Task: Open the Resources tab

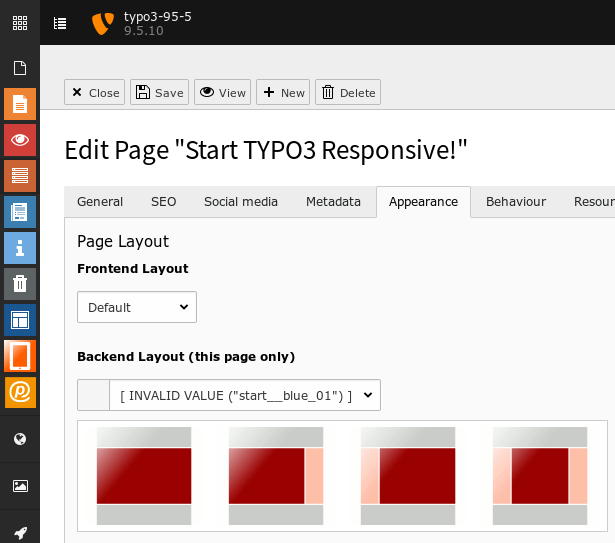Action: (594, 202)
